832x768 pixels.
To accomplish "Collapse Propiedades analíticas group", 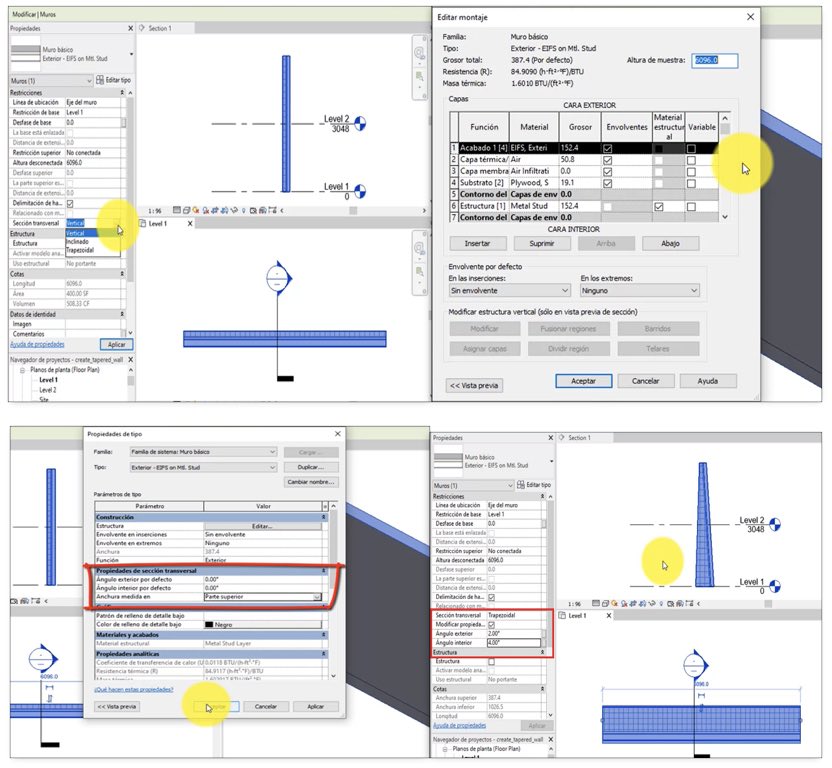I will coord(324,654).
